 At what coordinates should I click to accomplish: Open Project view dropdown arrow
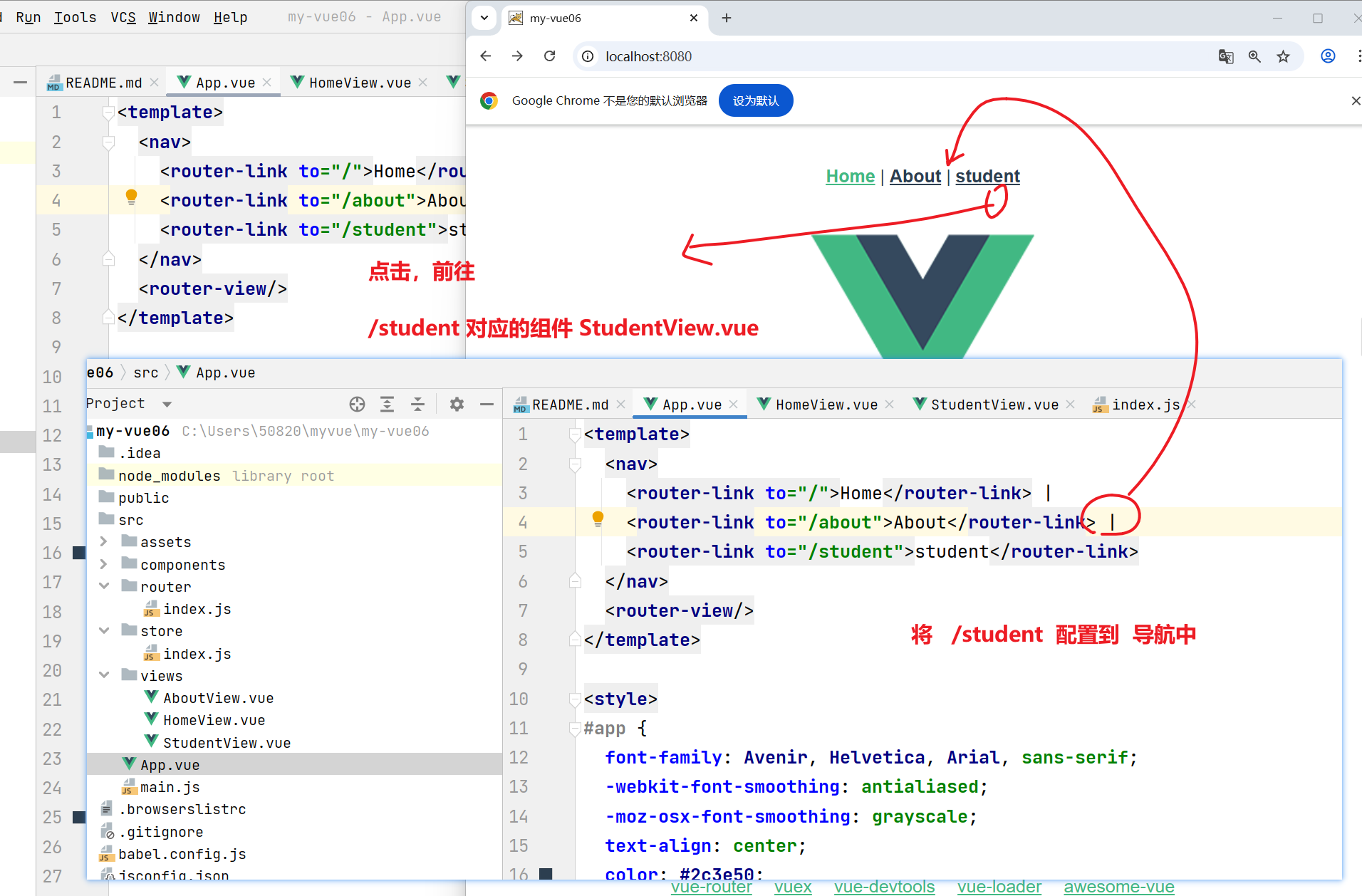pos(167,405)
